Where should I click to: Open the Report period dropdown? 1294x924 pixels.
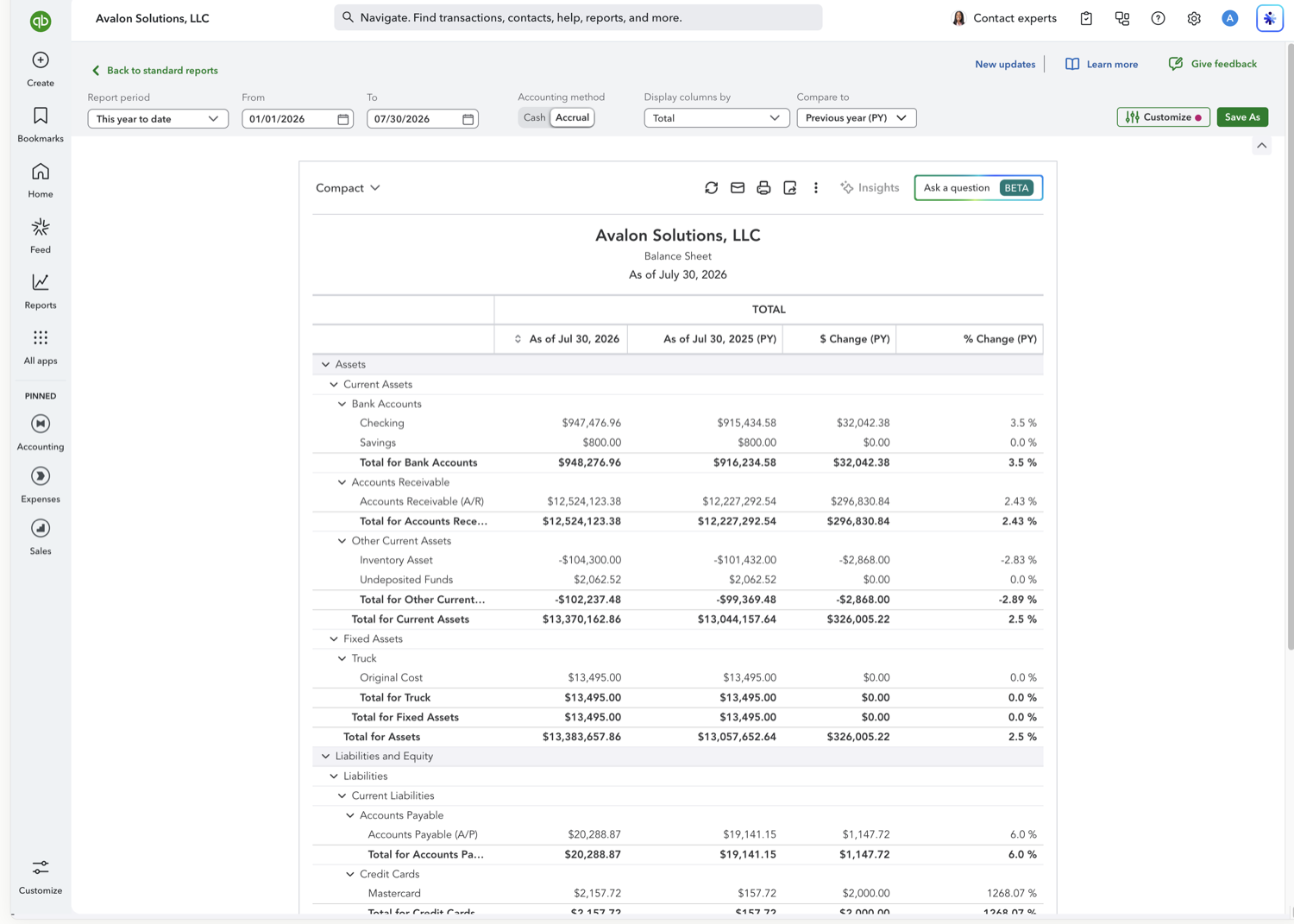[158, 119]
